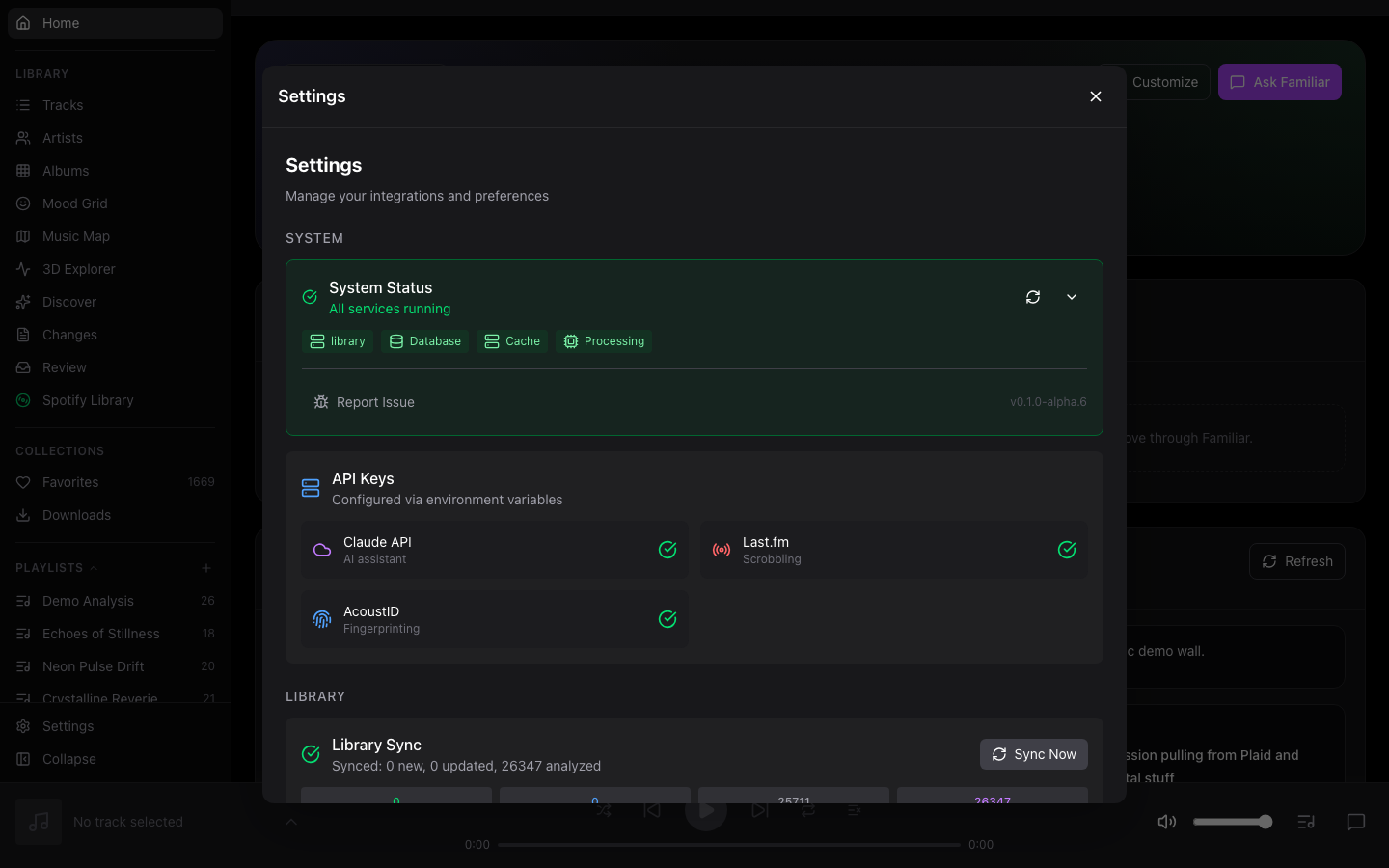
Task: Open Favorites collection
Action: [70, 482]
